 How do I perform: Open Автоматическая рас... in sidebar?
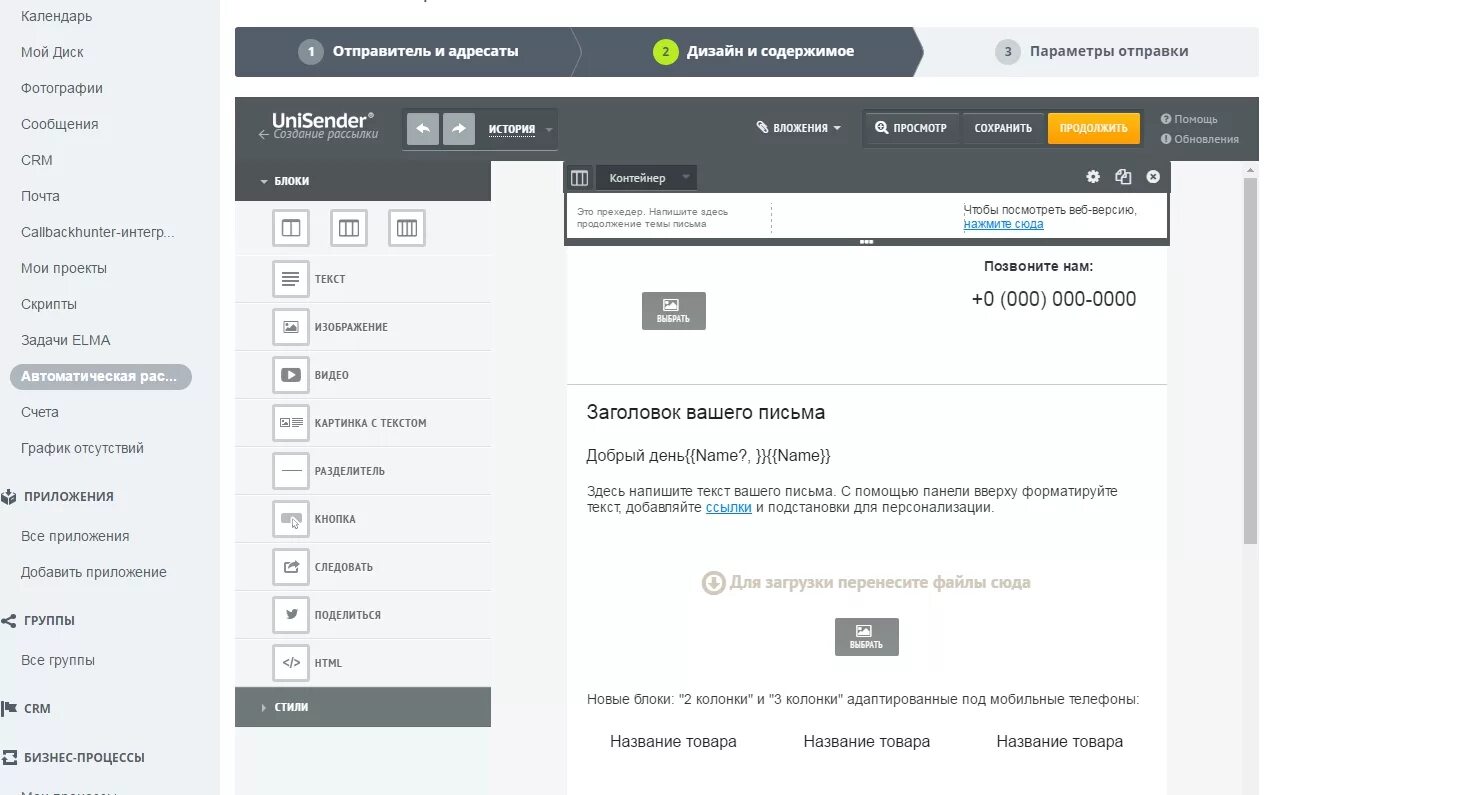click(x=100, y=377)
